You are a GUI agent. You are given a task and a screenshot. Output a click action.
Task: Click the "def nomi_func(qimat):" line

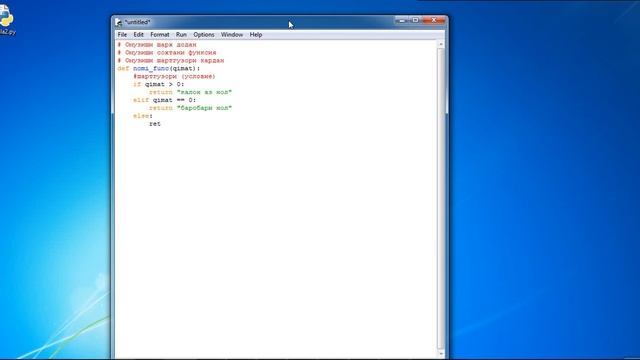pyautogui.click(x=159, y=69)
